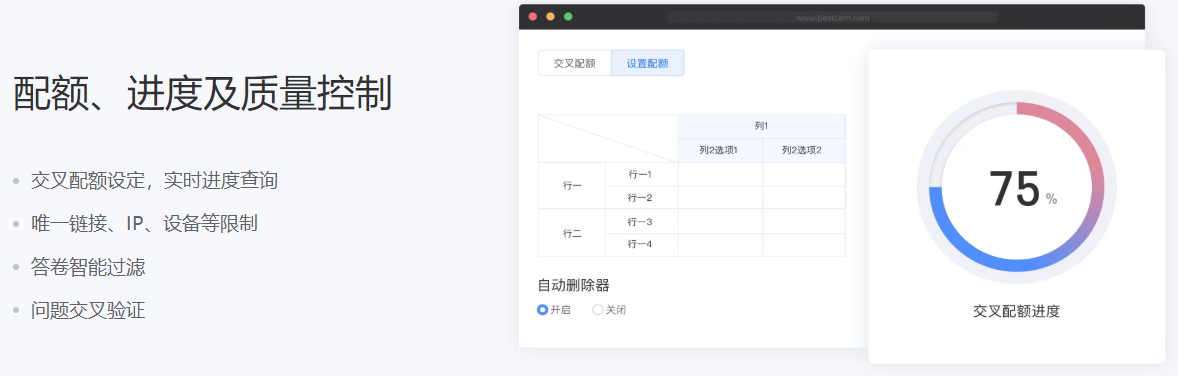Select the 设置配额 tab
This screenshot has width=1178, height=376.
(x=648, y=63)
